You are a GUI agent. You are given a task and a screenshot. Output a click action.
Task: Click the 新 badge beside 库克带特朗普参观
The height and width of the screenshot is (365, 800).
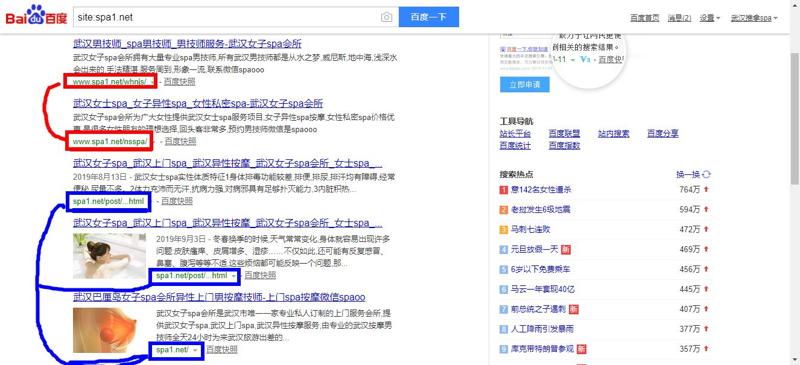[x=582, y=349]
